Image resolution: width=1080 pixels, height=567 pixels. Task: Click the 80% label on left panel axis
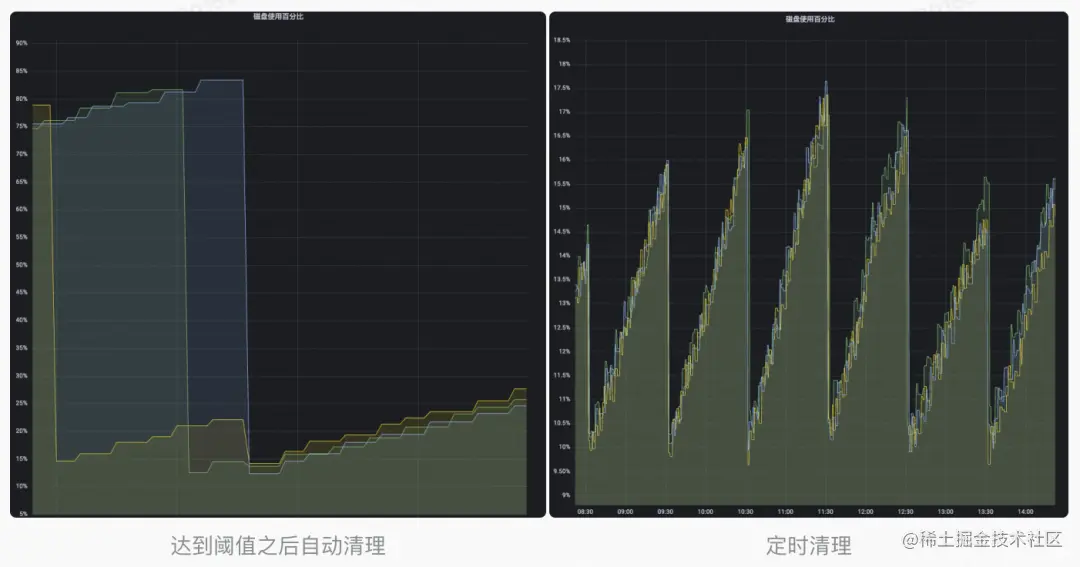22,99
